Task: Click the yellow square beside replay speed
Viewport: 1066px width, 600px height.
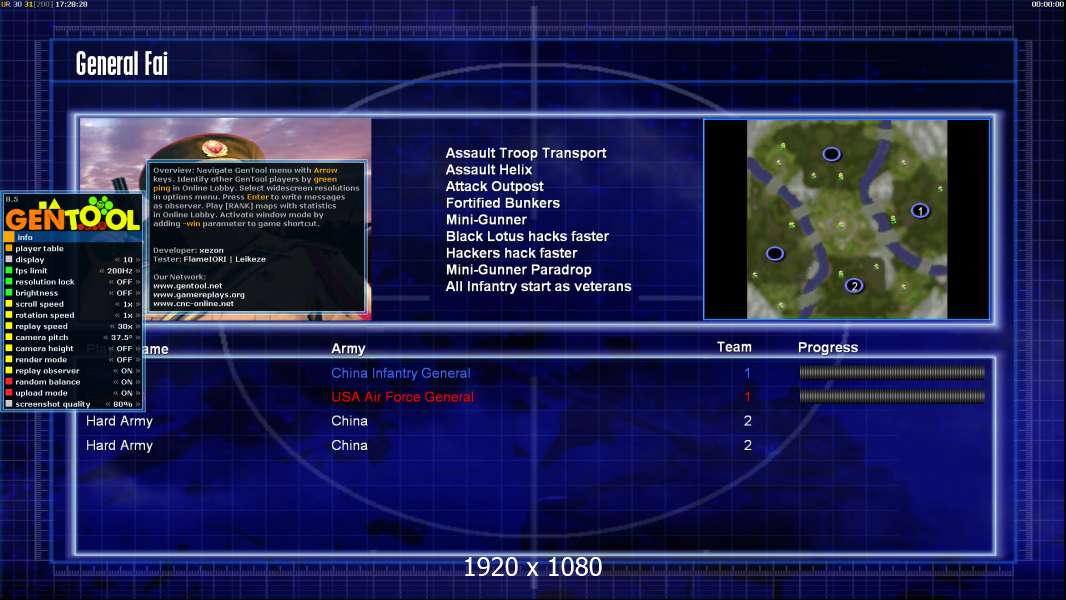Action: [x=9, y=326]
